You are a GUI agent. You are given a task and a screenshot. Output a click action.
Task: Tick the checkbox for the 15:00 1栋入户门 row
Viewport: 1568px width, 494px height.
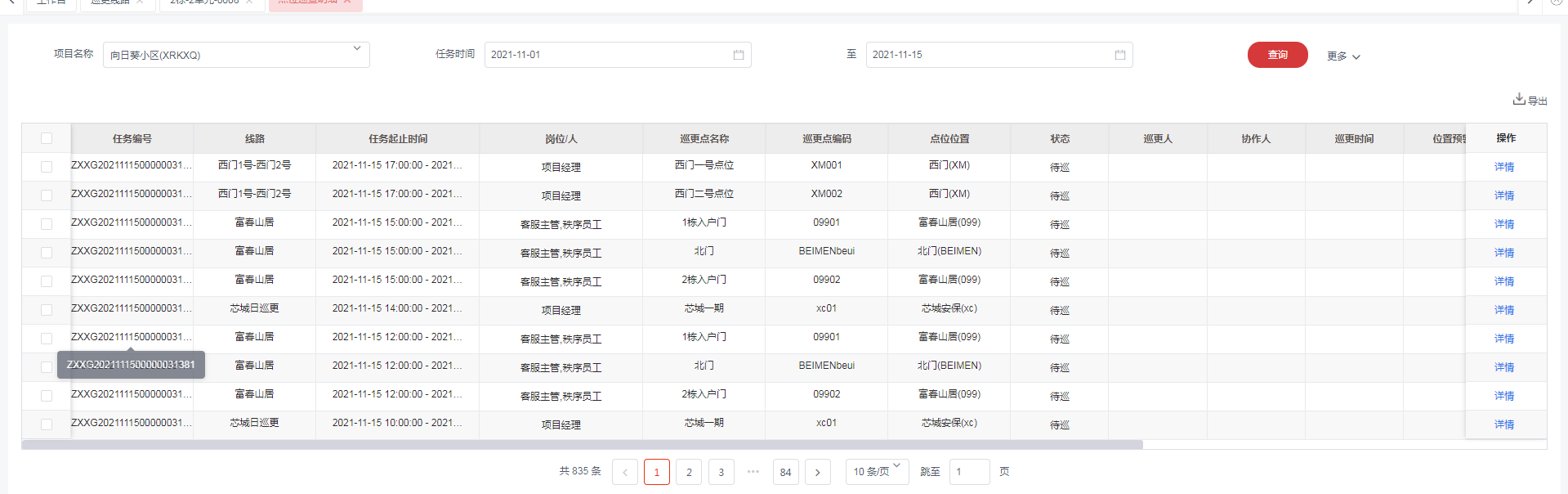pyautogui.click(x=47, y=224)
